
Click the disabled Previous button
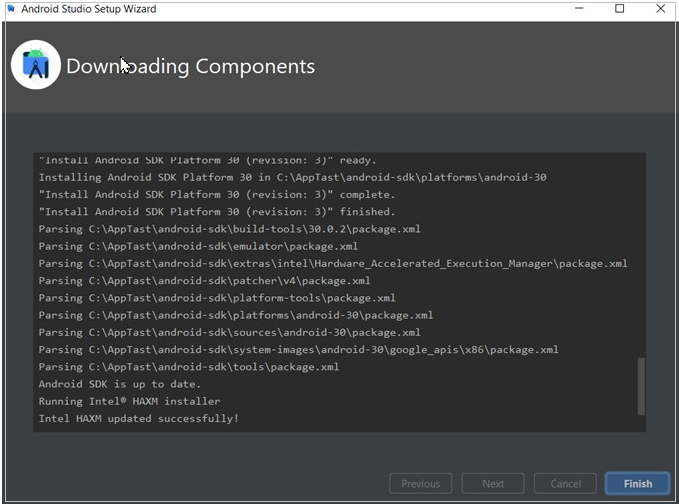click(x=420, y=484)
